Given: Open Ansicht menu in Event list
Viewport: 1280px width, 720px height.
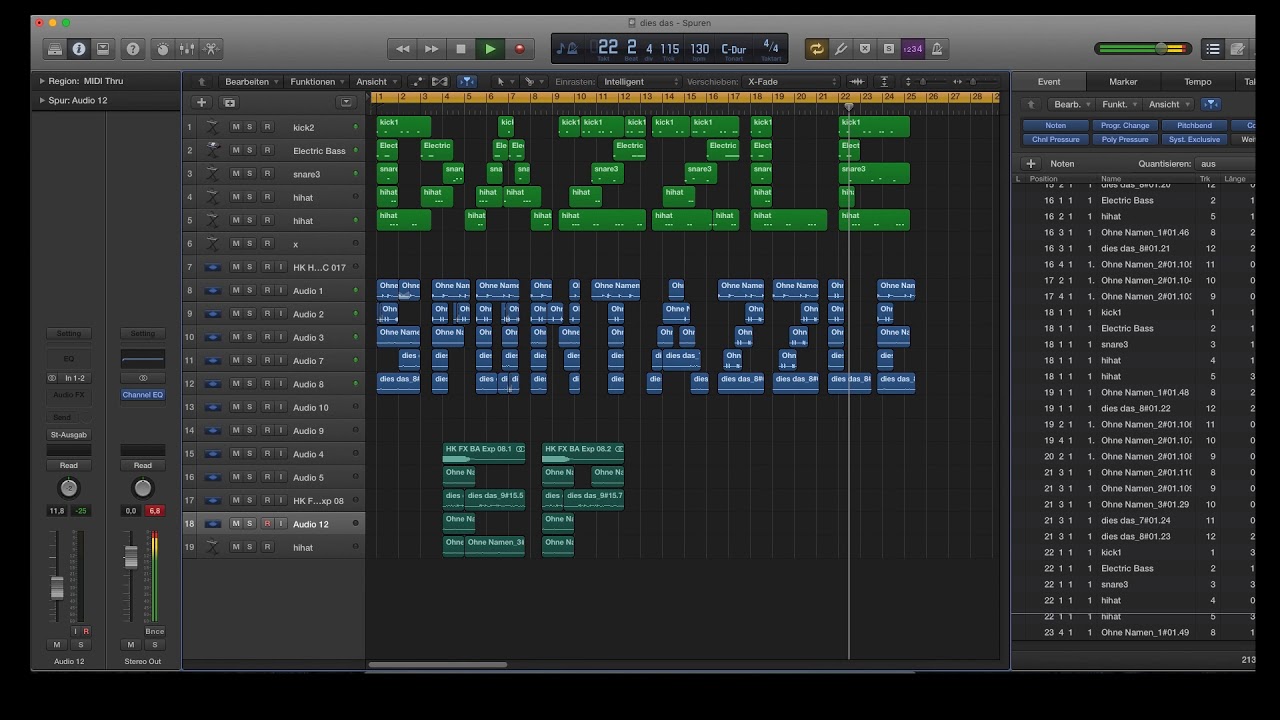Looking at the screenshot, I should click(x=1169, y=104).
